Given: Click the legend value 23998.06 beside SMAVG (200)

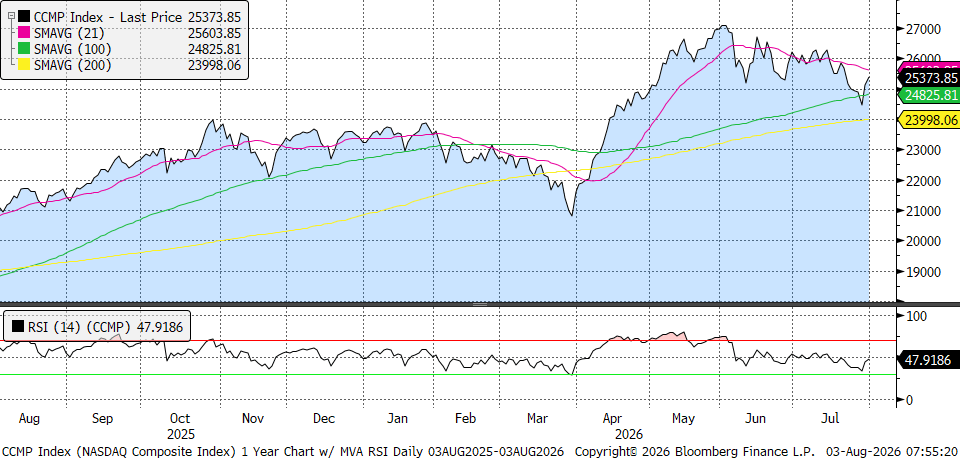Looking at the screenshot, I should (216, 66).
